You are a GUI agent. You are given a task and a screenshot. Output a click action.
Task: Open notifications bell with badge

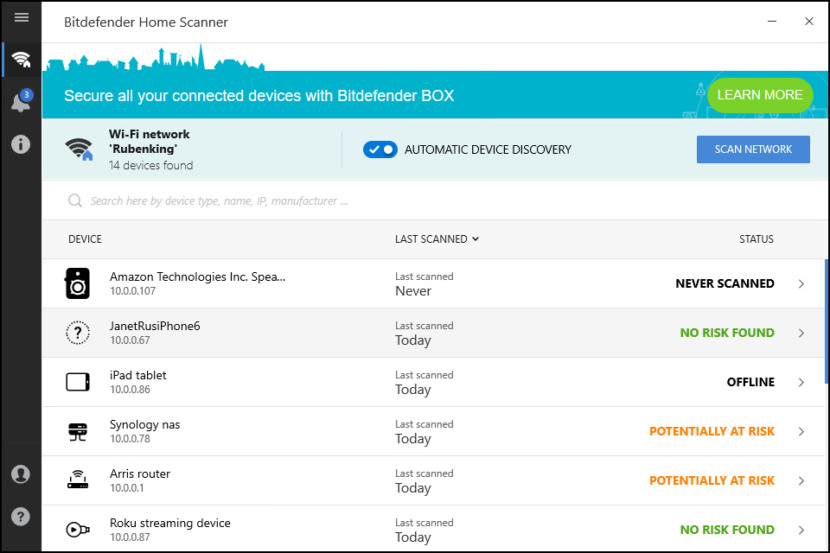[x=20, y=102]
